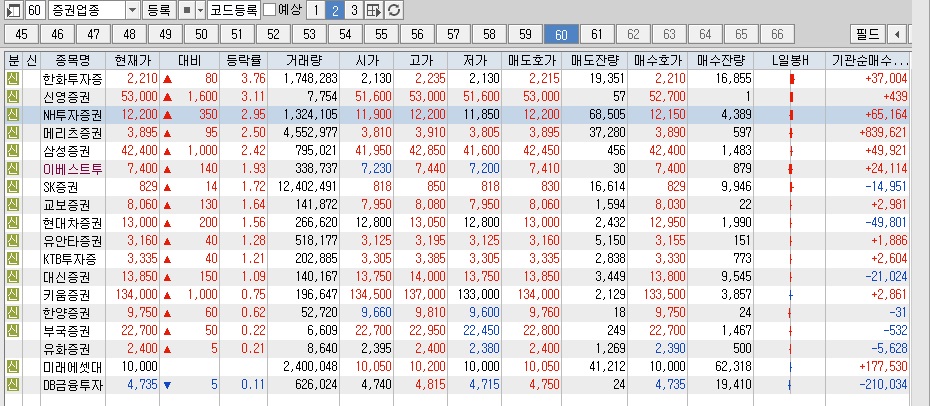Switch to group tab 57

[453, 34]
